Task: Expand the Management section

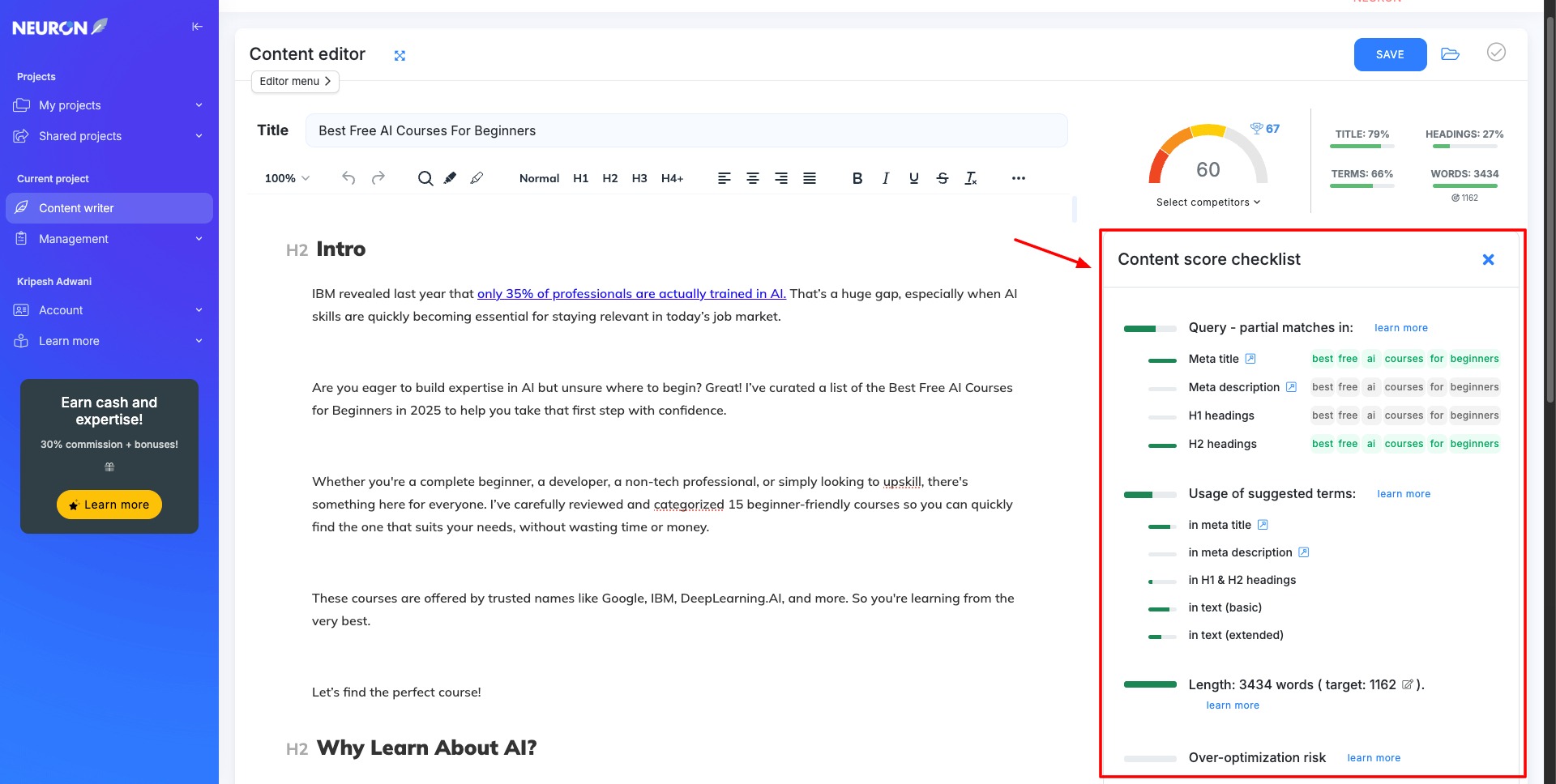Action: coord(109,239)
